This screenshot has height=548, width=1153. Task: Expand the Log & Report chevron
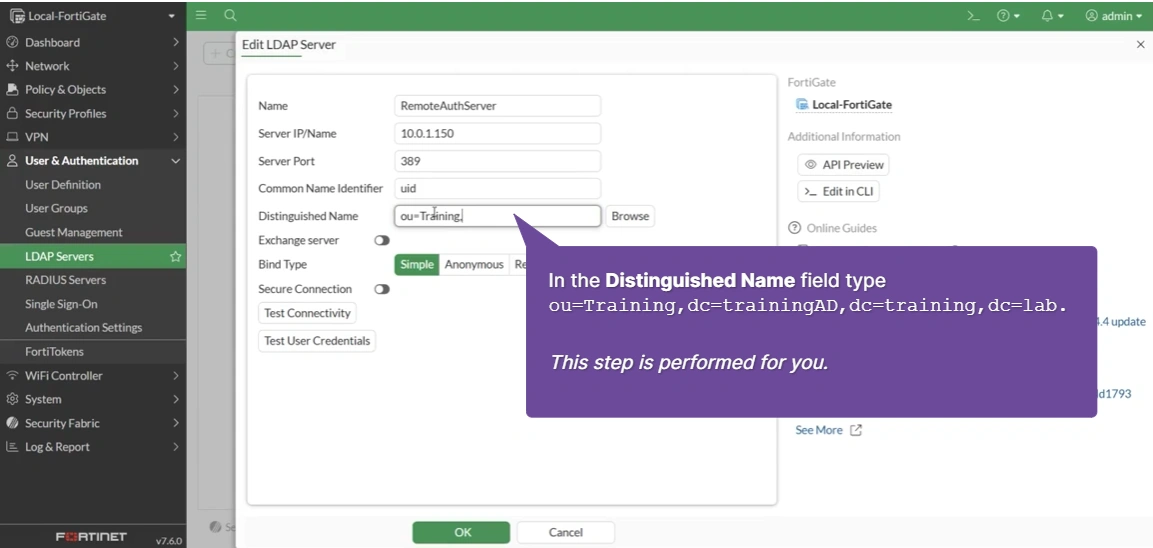coord(176,446)
